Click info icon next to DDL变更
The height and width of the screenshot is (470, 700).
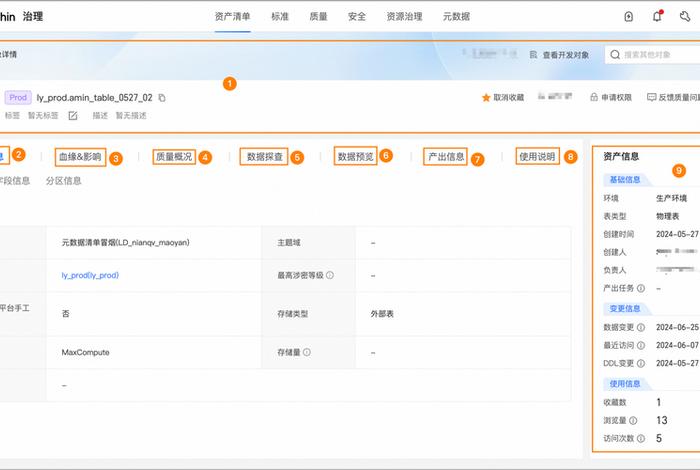click(x=641, y=363)
